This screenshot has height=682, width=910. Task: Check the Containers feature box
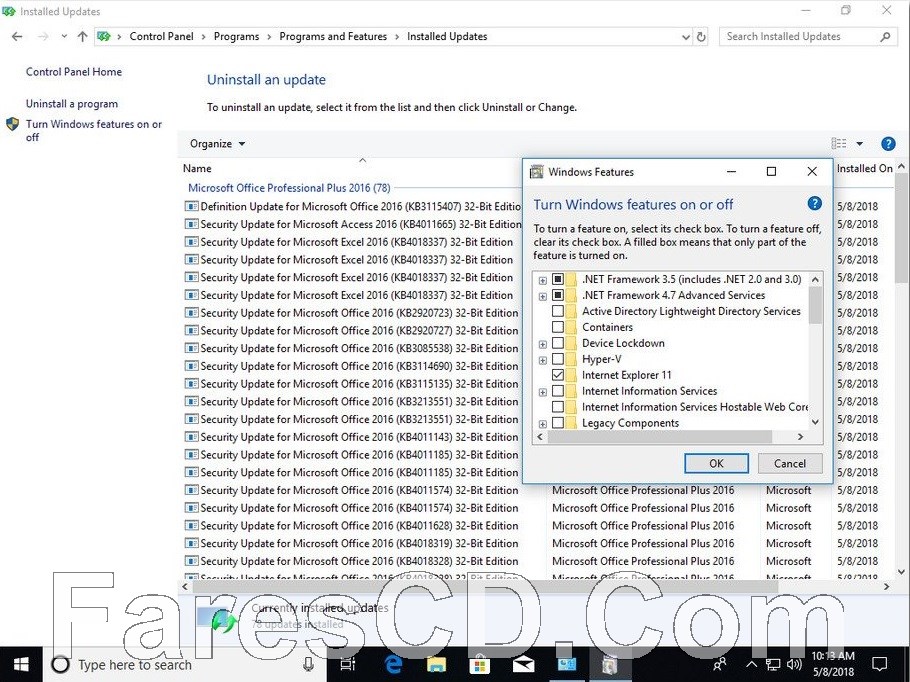point(558,327)
